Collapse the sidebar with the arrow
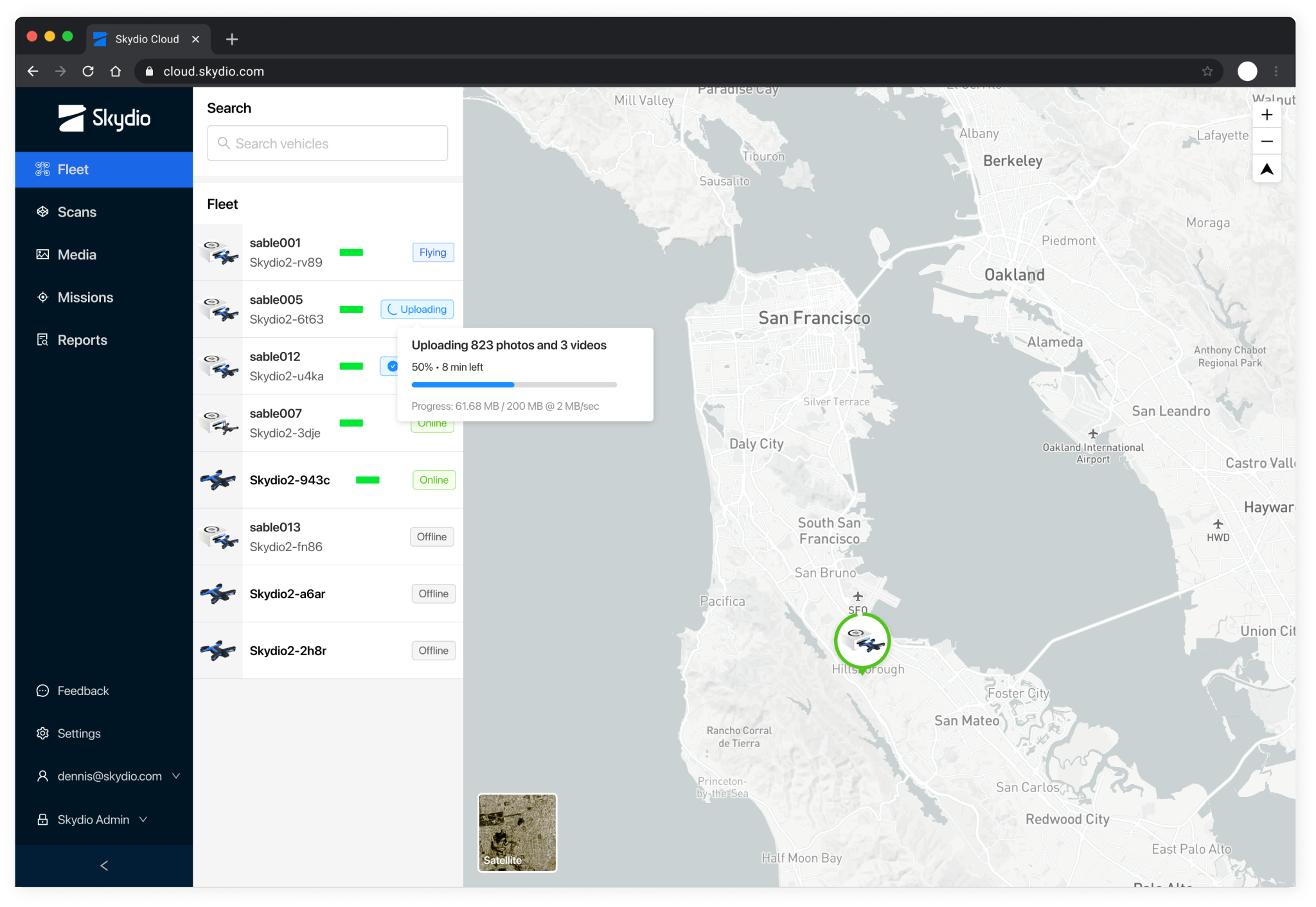 tap(104, 866)
